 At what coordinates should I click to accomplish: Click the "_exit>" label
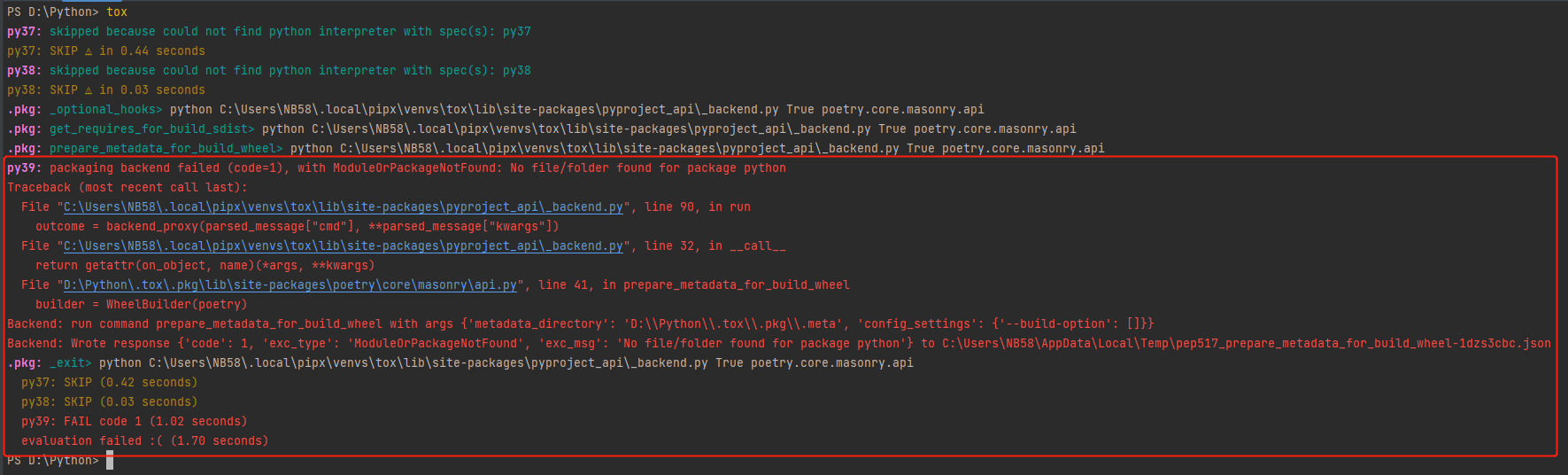(70, 363)
